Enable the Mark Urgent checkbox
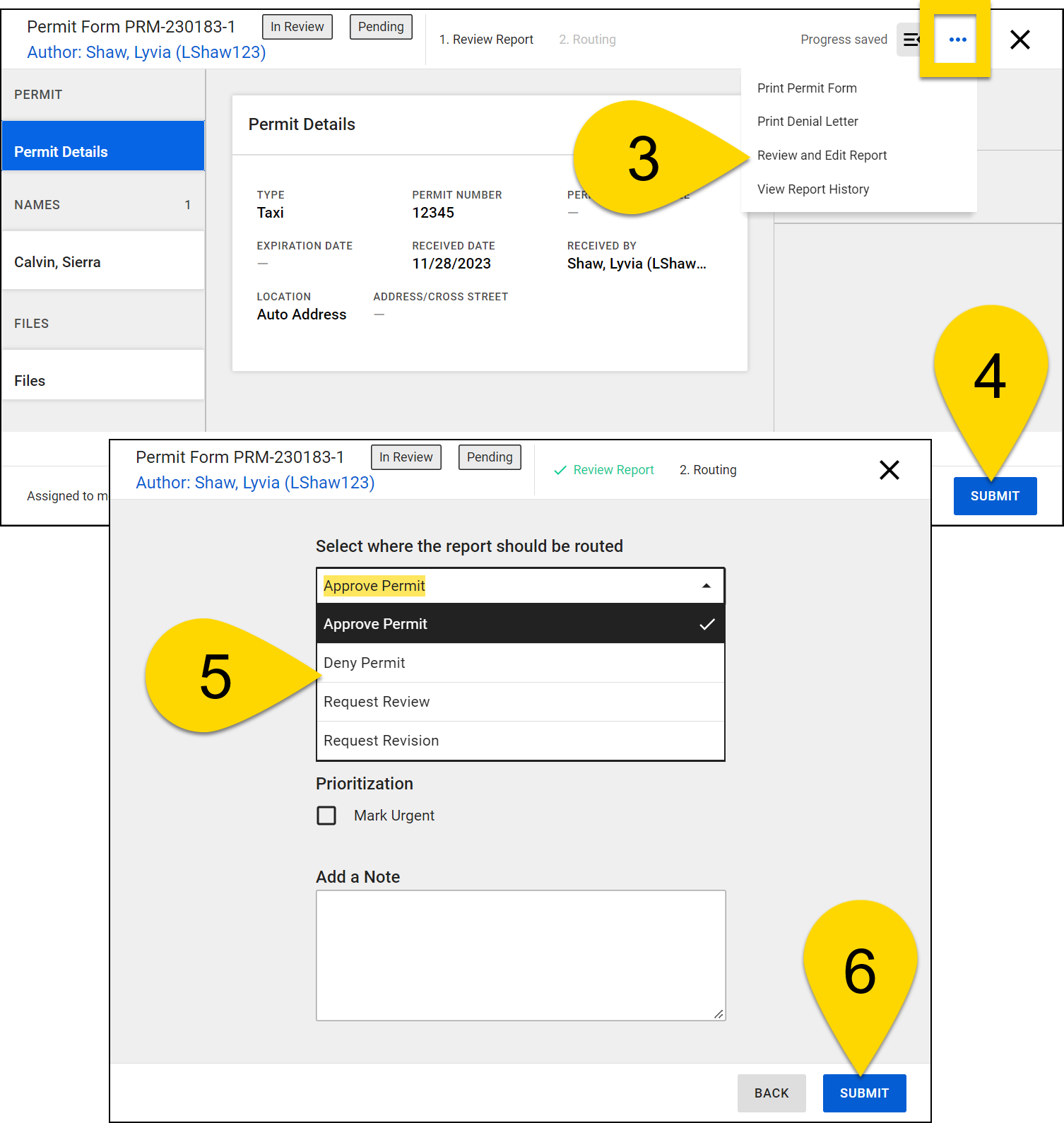Screen dimensions: 1064x1123 pos(326,816)
